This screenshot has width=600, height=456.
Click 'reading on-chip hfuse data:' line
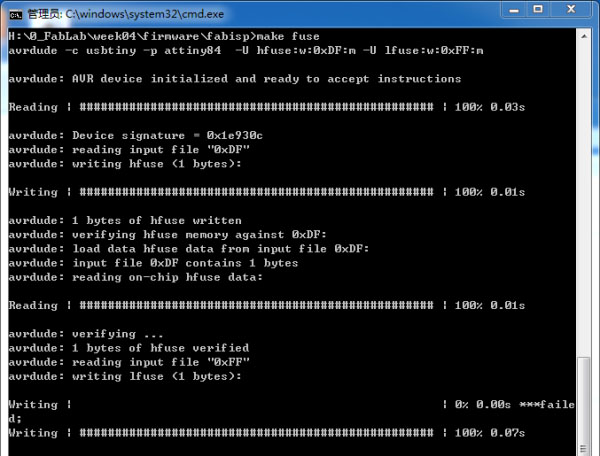pos(136,277)
